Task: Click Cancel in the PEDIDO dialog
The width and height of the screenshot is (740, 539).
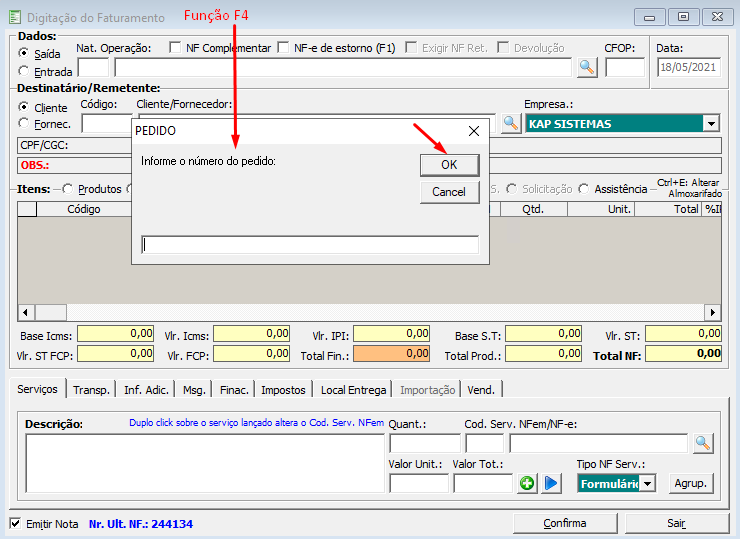Action: (449, 192)
